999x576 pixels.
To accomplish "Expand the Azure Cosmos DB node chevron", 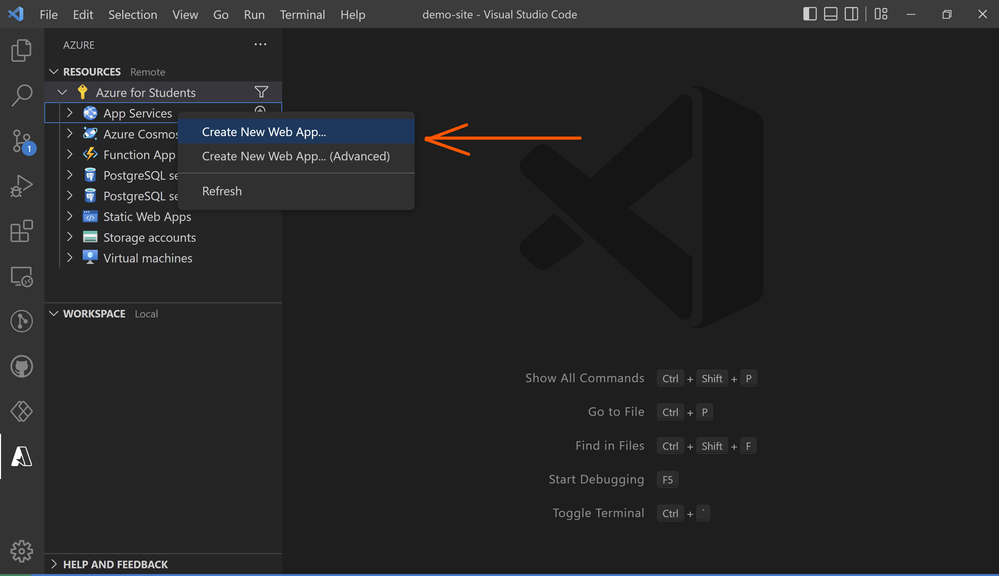I will (x=70, y=134).
